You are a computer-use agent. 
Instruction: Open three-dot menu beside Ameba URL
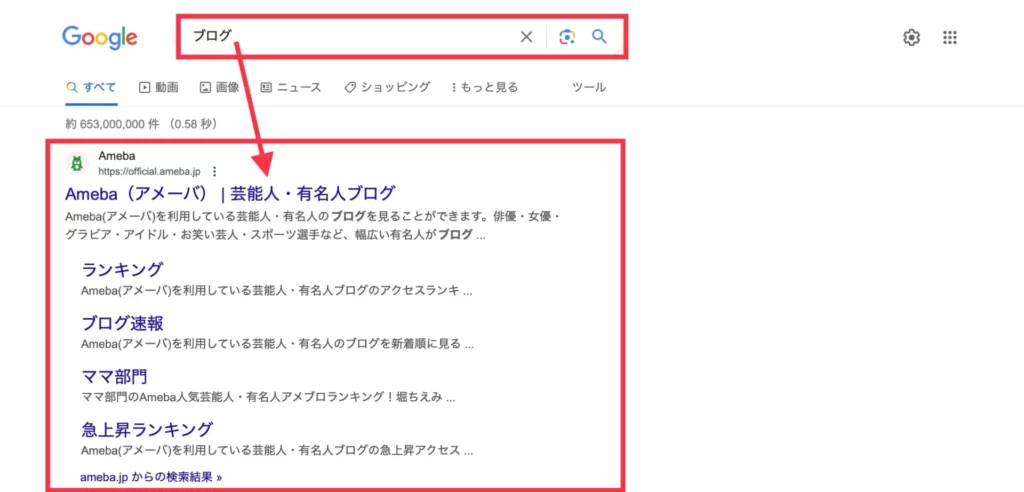pos(214,171)
